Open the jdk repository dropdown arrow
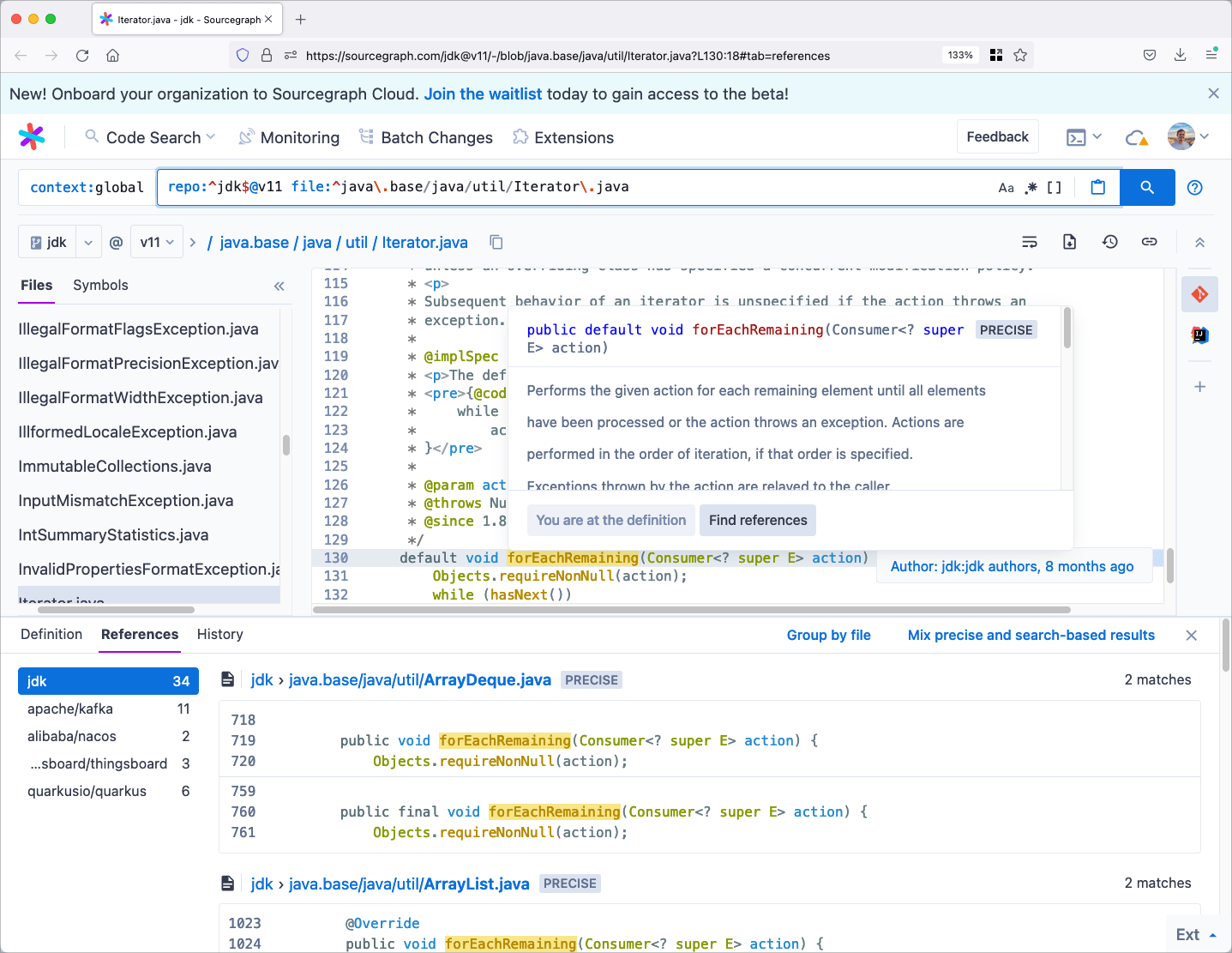Viewport: 1232px width, 953px height. point(88,243)
